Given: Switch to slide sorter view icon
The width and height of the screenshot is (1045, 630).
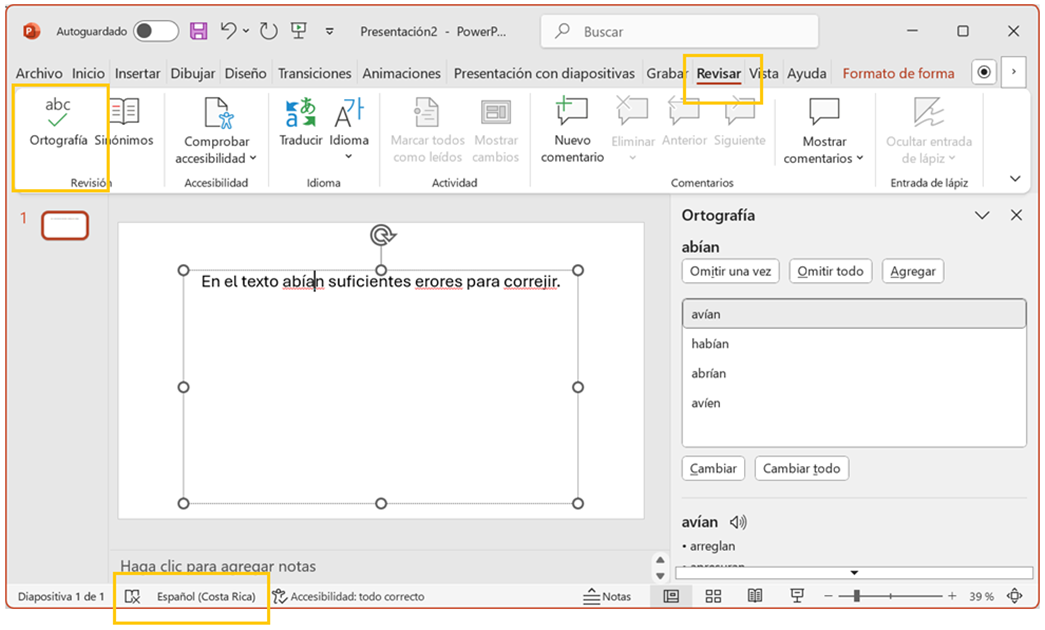Looking at the screenshot, I should tap(713, 596).
